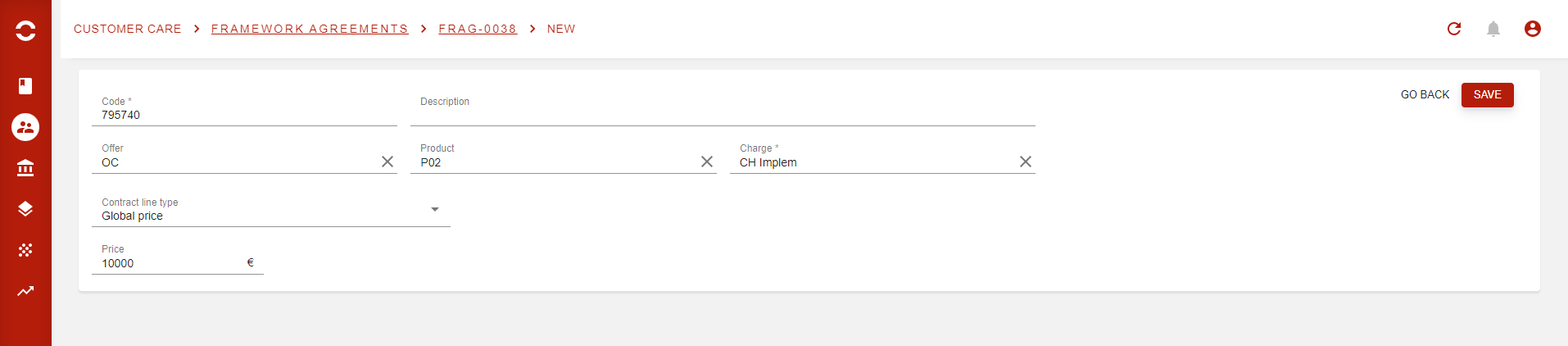
Task: Expand the Contract line type dropdown
Action: [x=435, y=210]
